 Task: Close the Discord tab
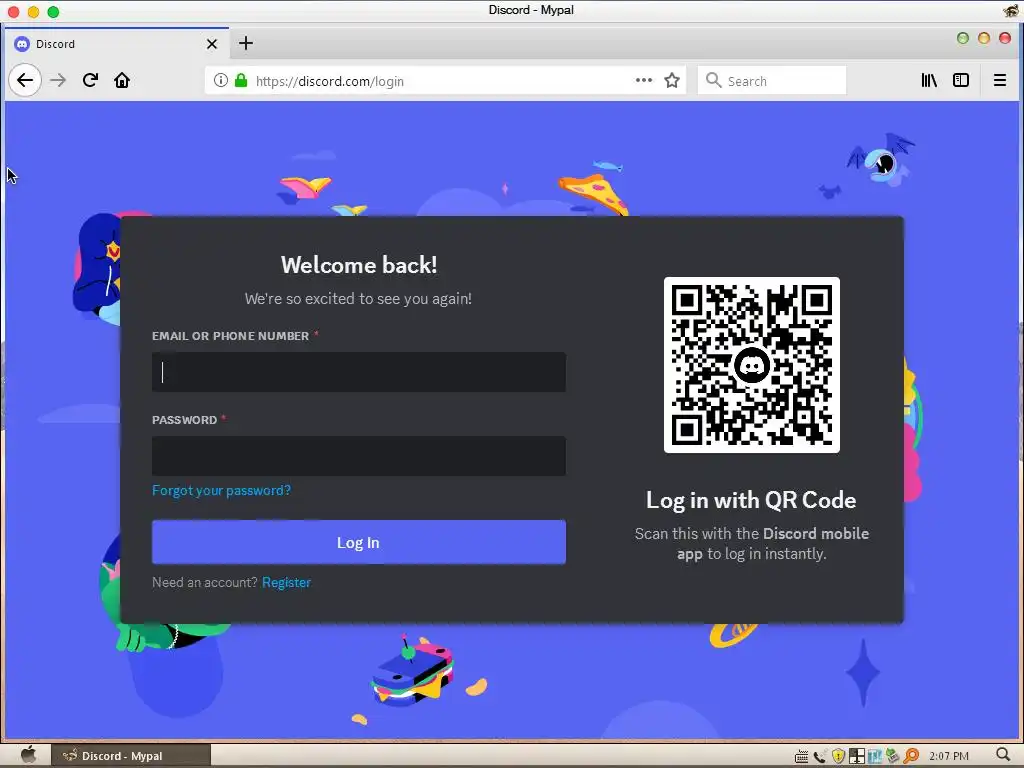tap(212, 44)
